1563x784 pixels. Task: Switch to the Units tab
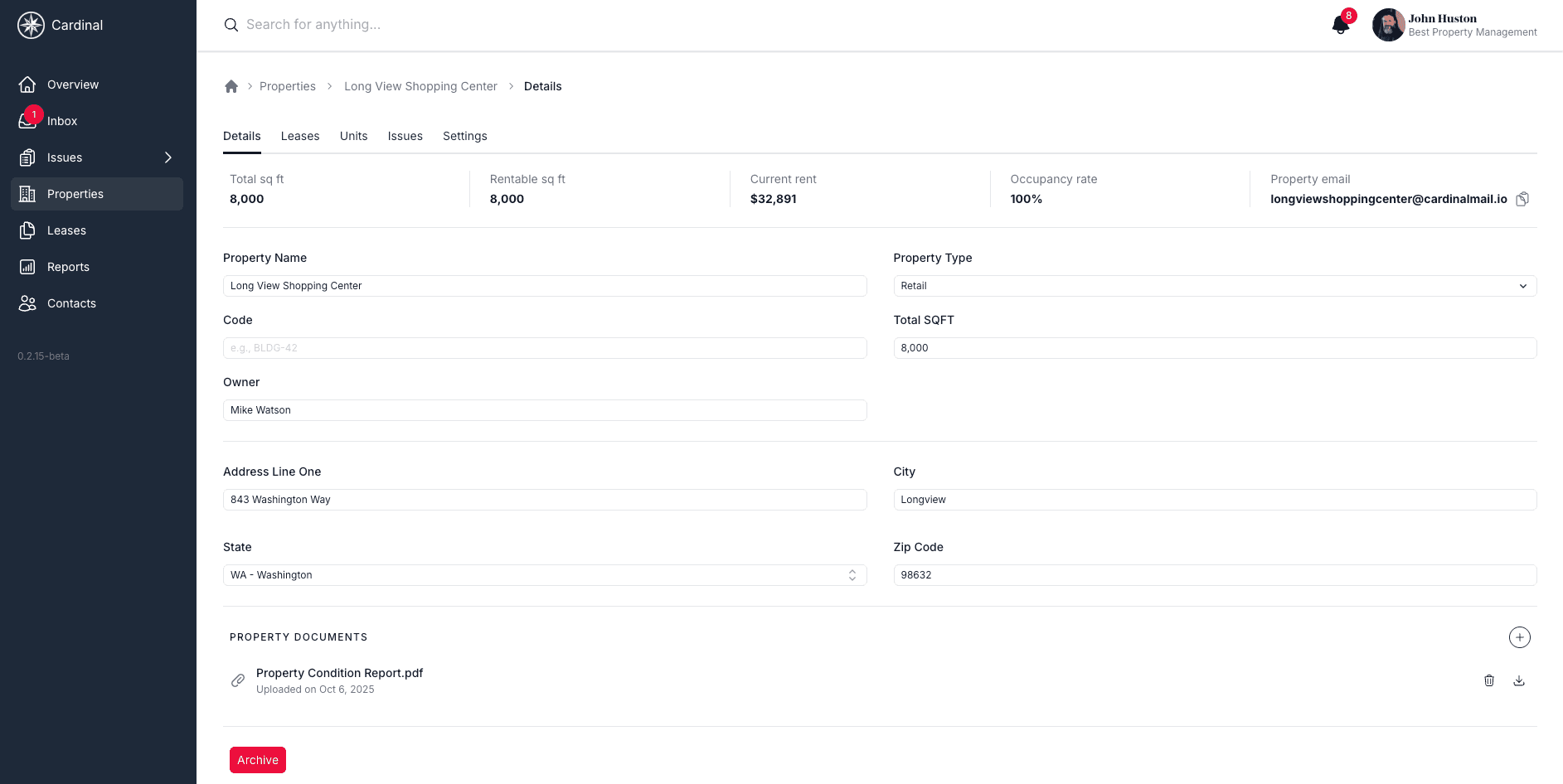click(x=353, y=136)
